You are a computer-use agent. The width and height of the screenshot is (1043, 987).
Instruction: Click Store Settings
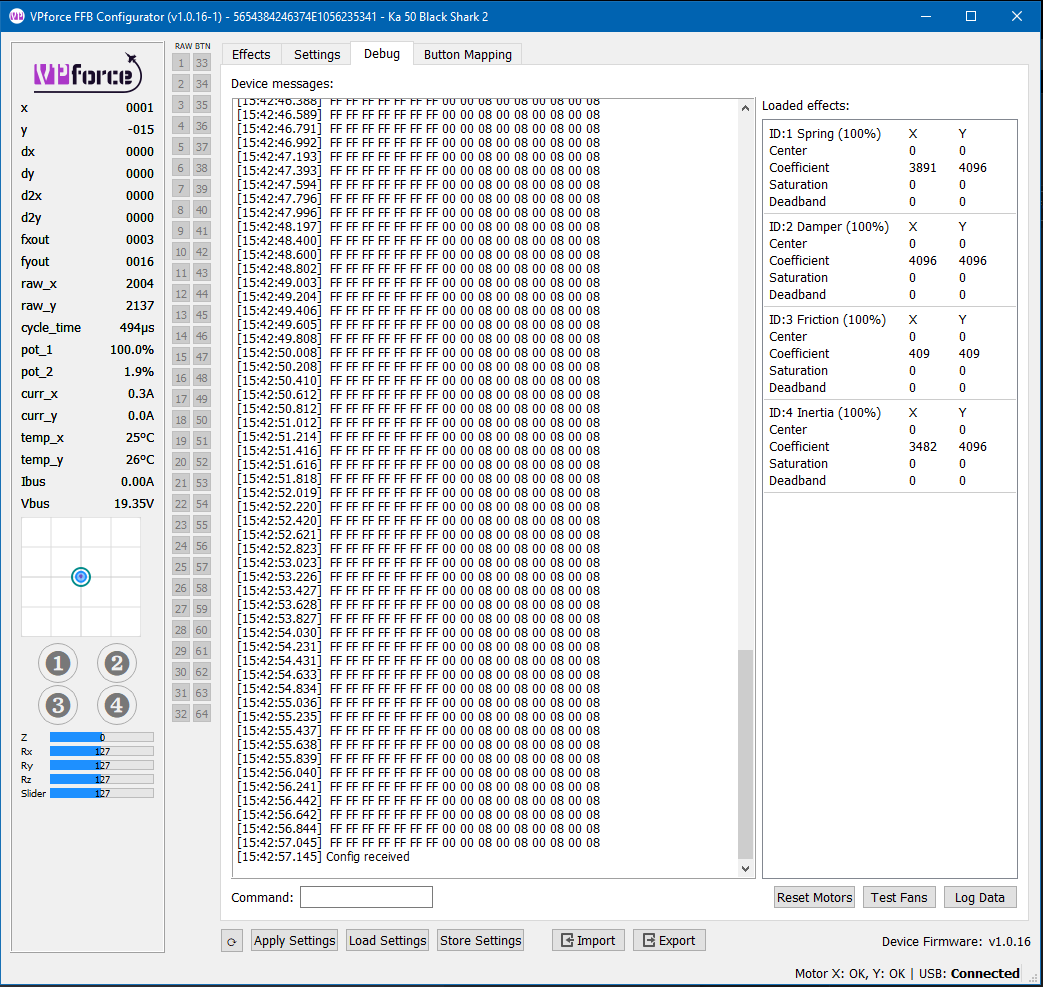(x=480, y=940)
